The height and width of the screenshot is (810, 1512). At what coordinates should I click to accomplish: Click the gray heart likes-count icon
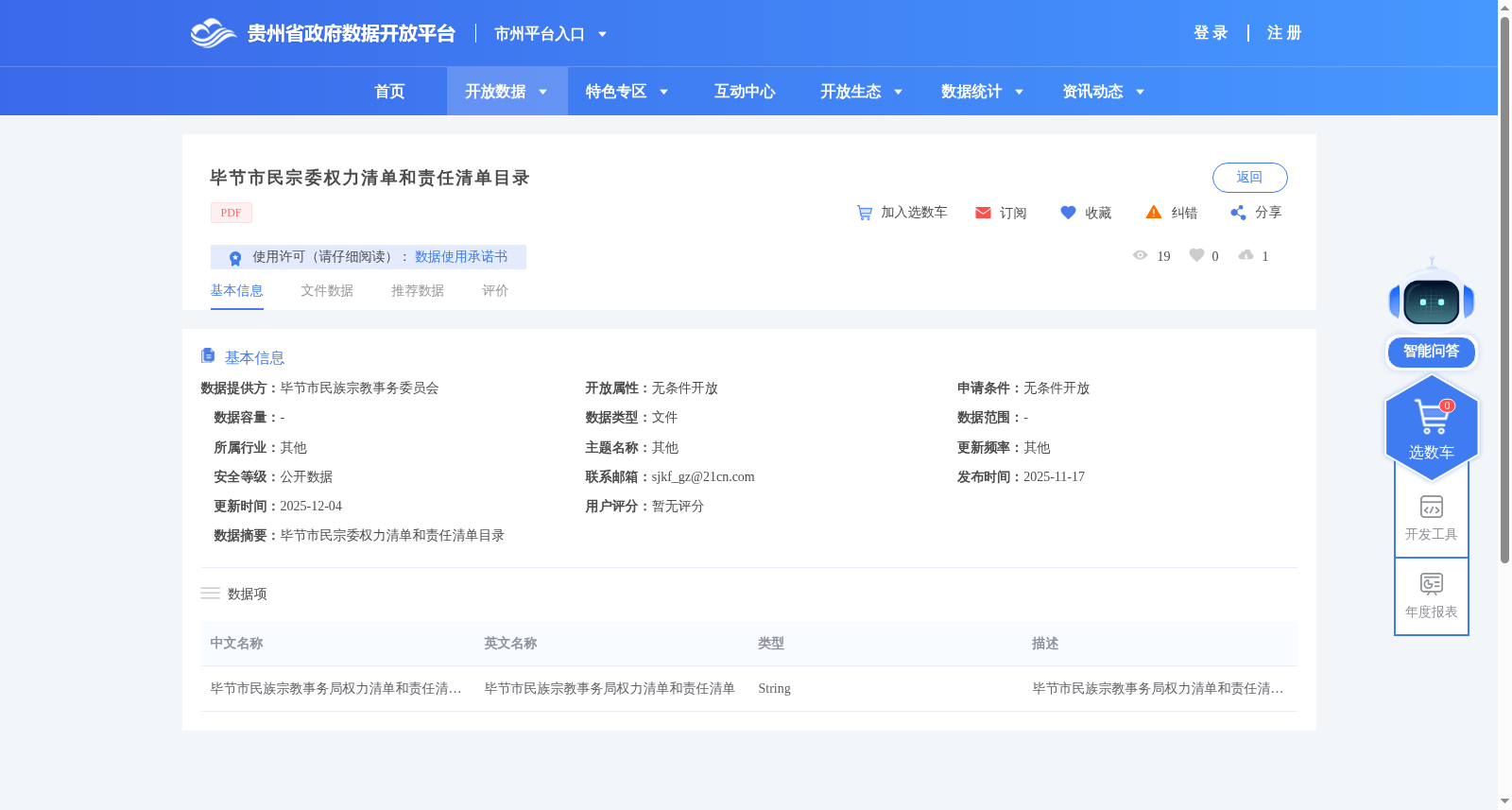coord(1196,255)
